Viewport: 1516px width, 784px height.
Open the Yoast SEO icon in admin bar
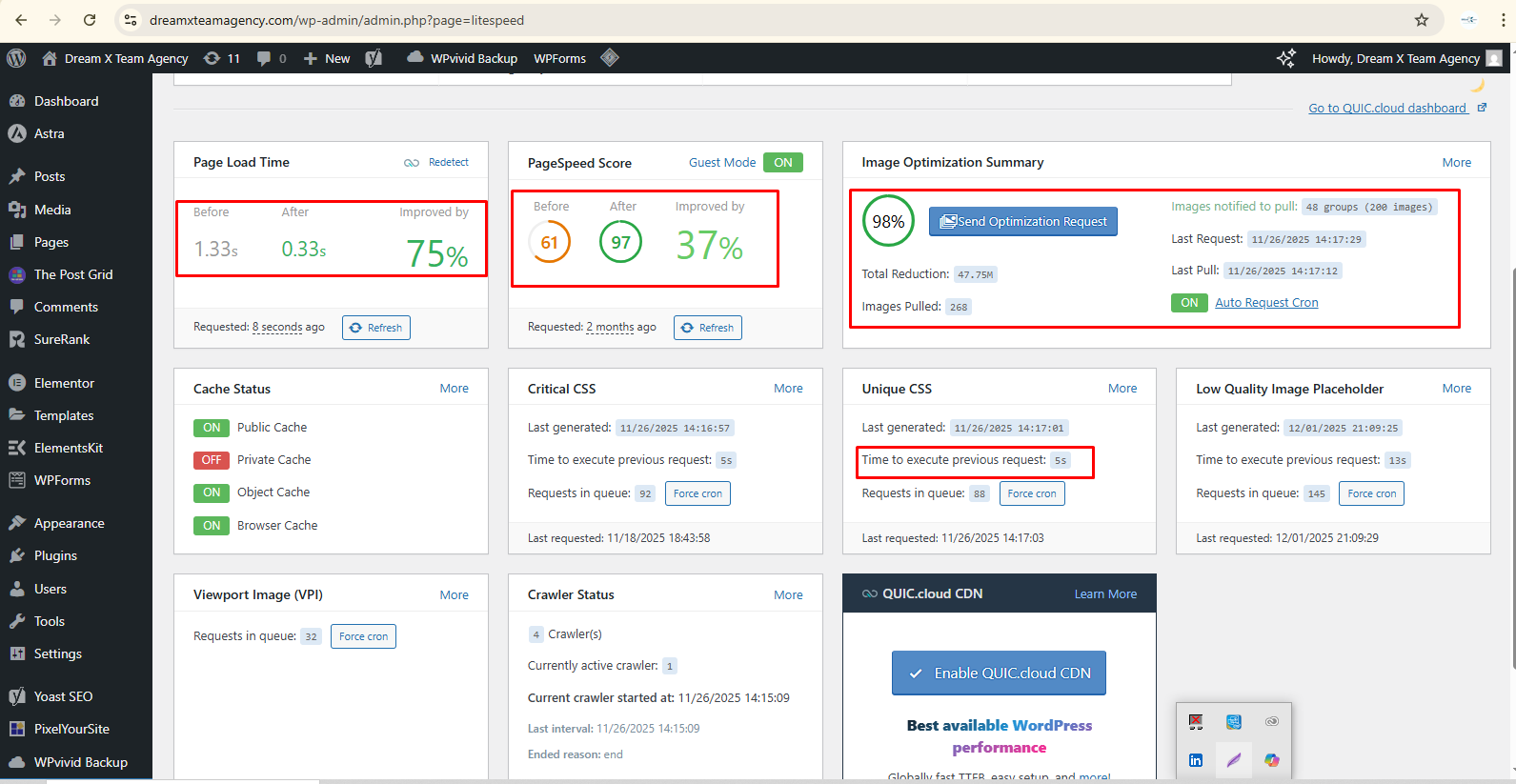pyautogui.click(x=374, y=58)
